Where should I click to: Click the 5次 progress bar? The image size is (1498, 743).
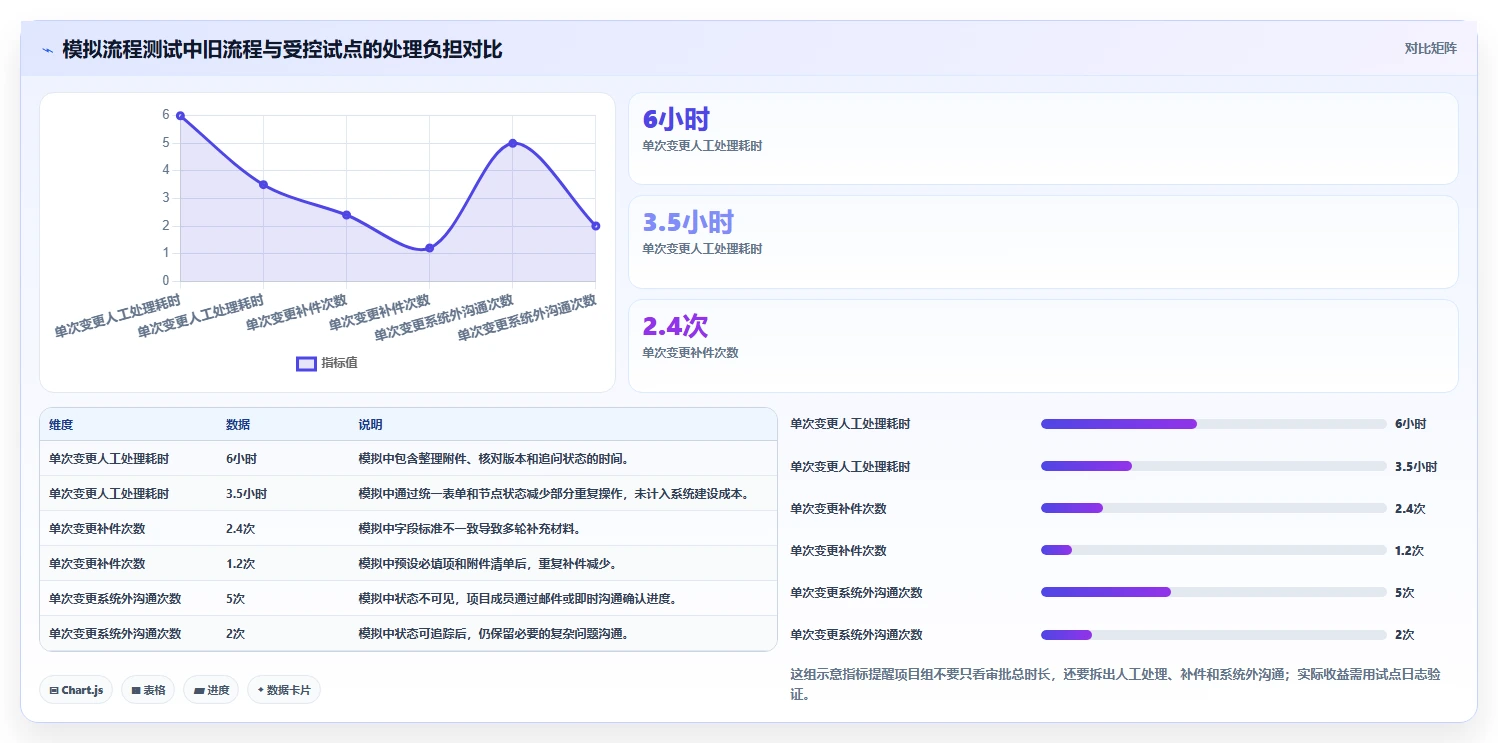1214,592
